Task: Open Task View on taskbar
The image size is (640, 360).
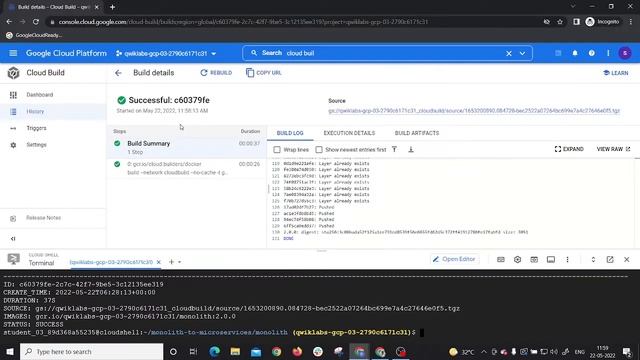Action: [193, 351]
